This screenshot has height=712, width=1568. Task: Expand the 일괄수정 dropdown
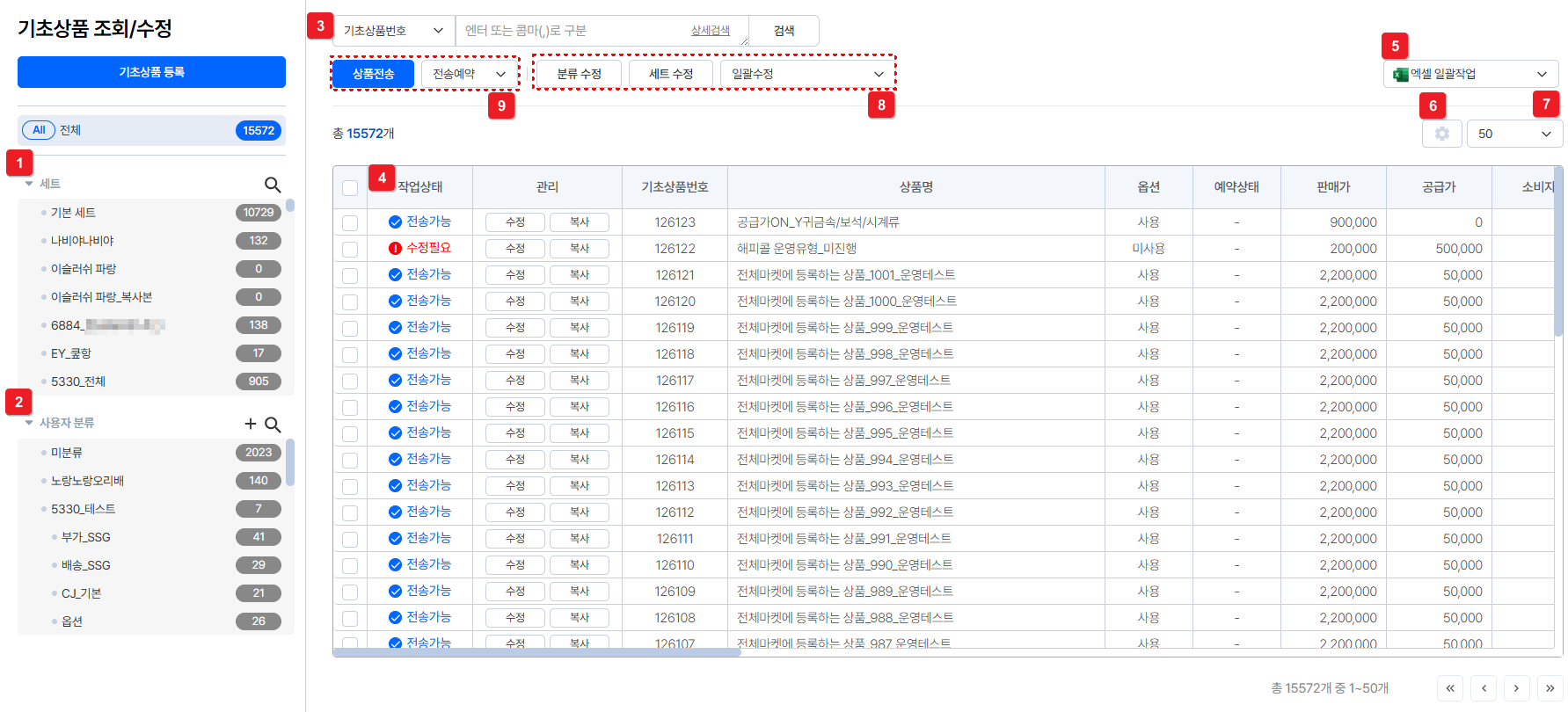click(806, 74)
